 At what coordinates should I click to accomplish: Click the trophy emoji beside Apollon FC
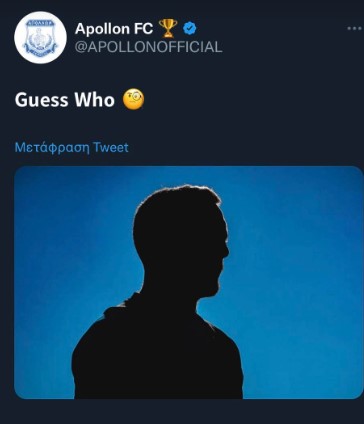click(168, 28)
